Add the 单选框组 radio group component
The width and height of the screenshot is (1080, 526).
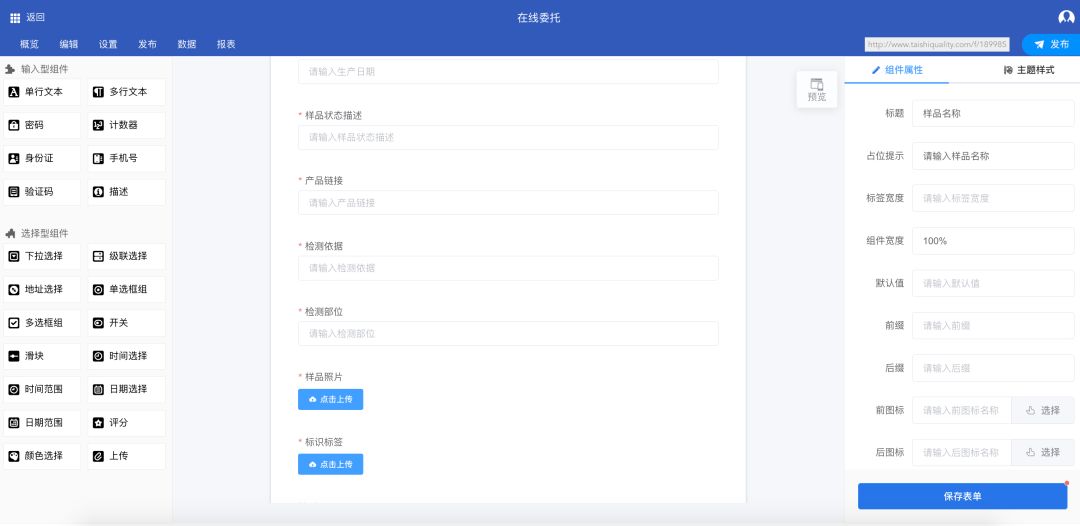[x=127, y=290]
